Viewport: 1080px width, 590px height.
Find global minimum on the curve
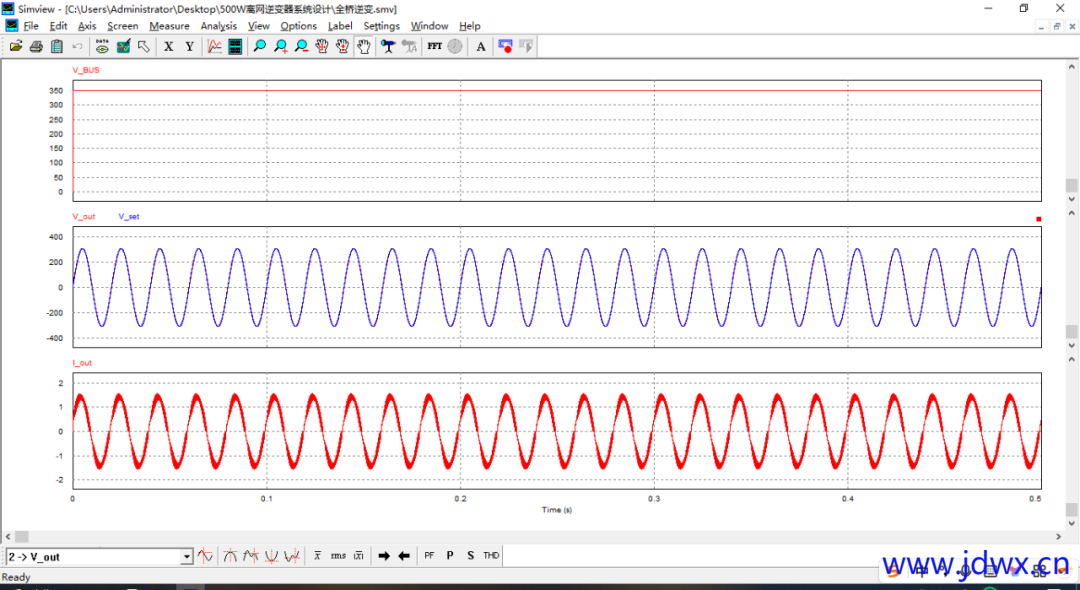tap(271, 556)
